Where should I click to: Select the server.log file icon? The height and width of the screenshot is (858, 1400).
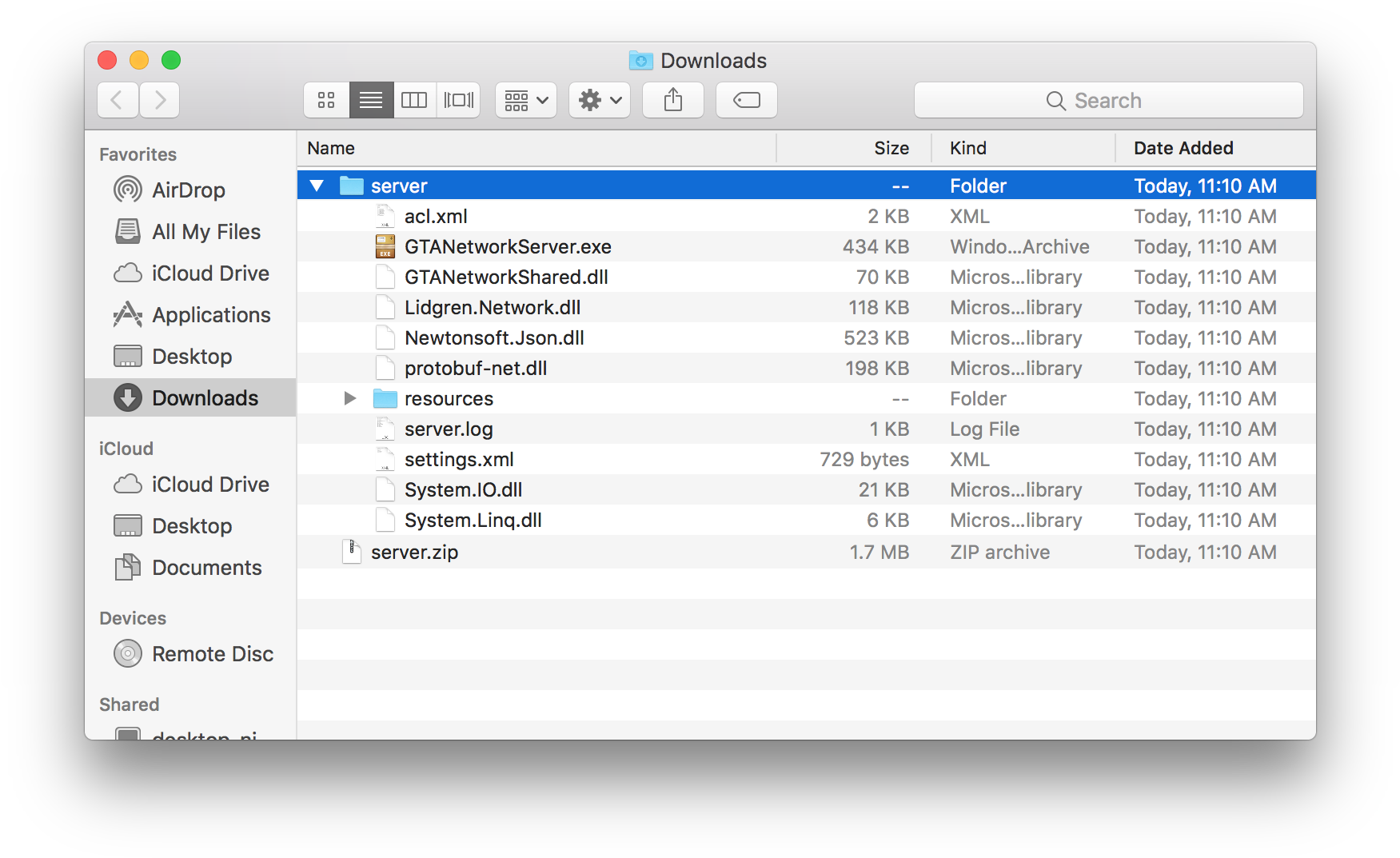(385, 429)
